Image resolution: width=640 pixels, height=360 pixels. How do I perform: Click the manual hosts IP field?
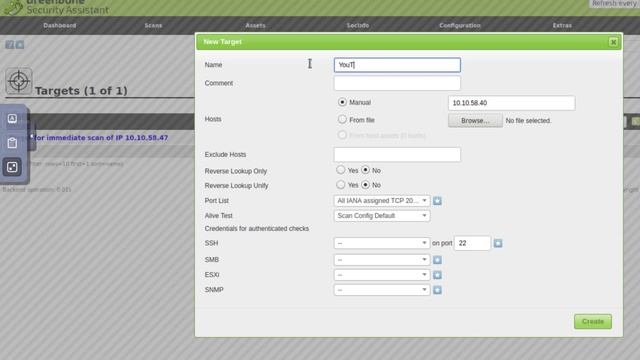511,103
